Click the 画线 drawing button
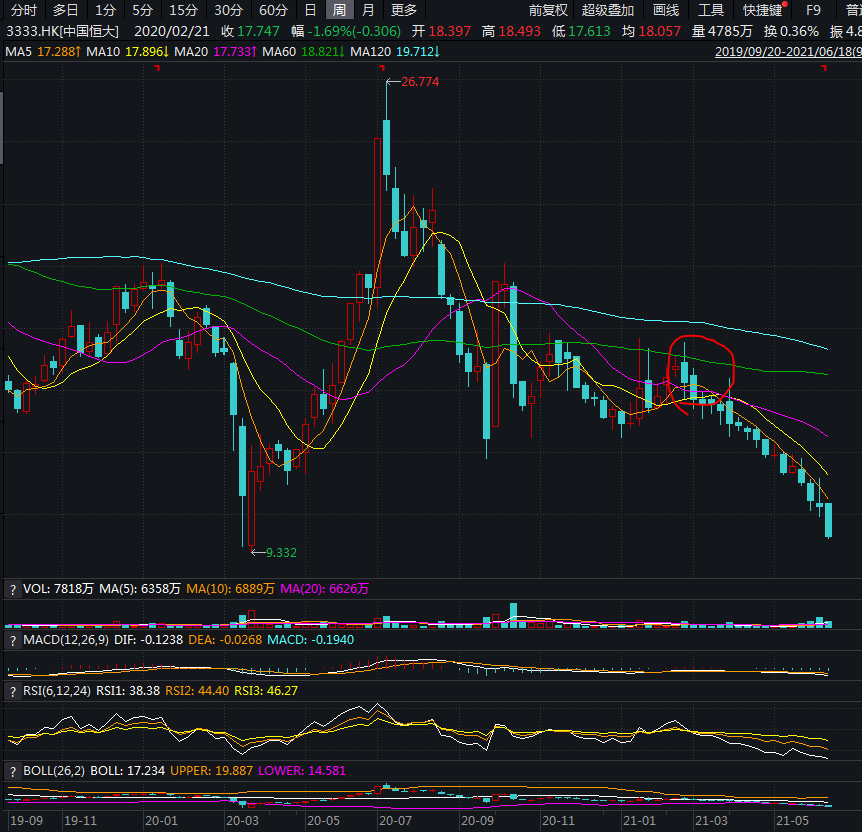 pyautogui.click(x=665, y=10)
